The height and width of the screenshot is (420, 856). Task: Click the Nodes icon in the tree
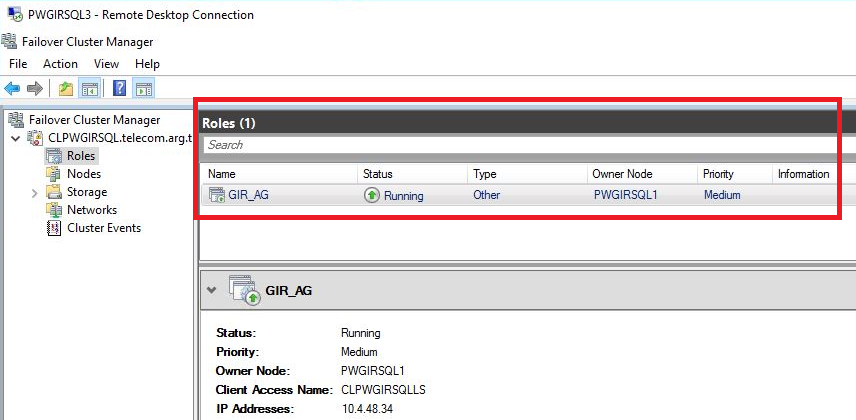point(54,174)
